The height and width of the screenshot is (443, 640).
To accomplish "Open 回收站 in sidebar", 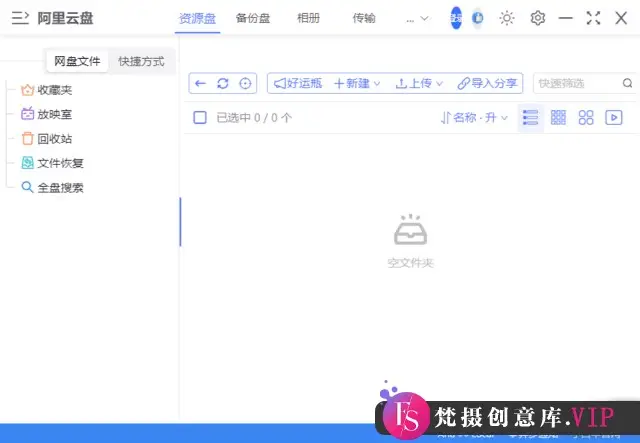I will click(x=47, y=139).
